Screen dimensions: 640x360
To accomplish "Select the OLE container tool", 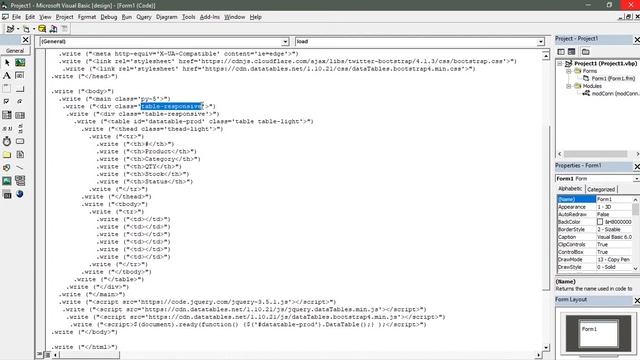I will [x=7, y=194].
